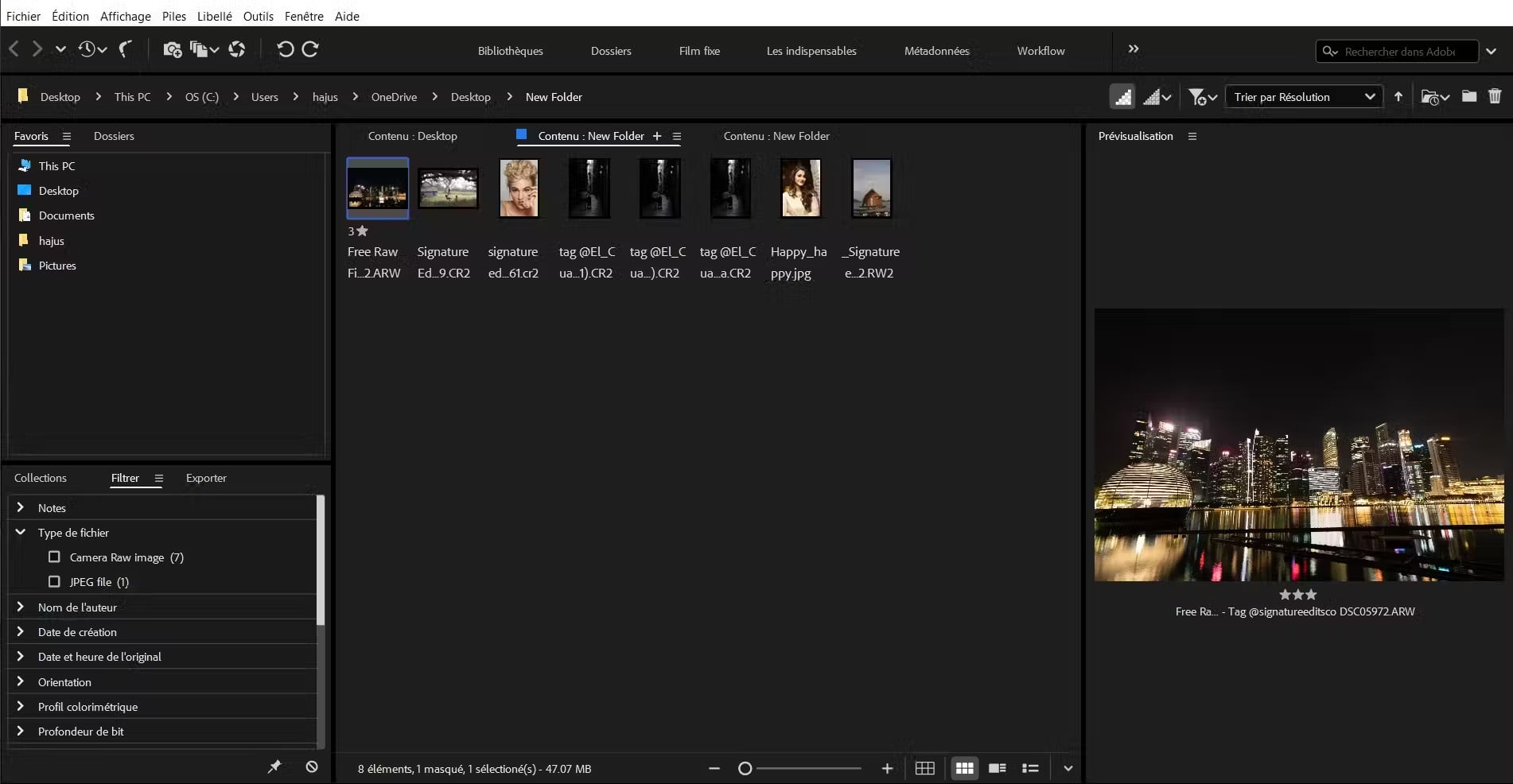Navigate to OneDrive in breadcrumb path
Screen dimensions: 1513x784
[394, 97]
